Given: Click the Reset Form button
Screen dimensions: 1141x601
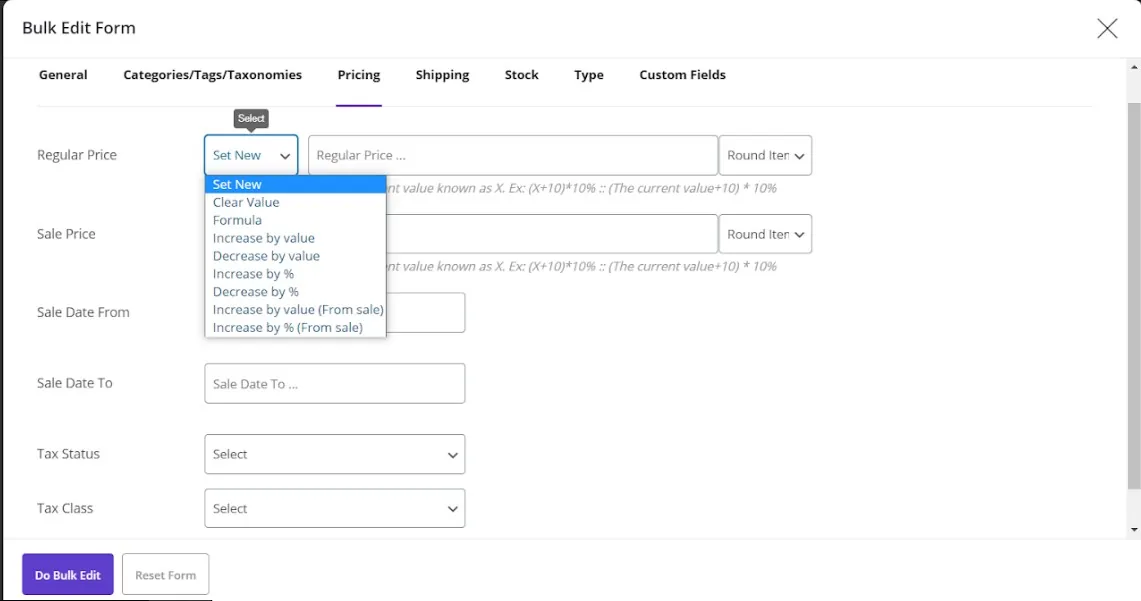Looking at the screenshot, I should tap(165, 574).
